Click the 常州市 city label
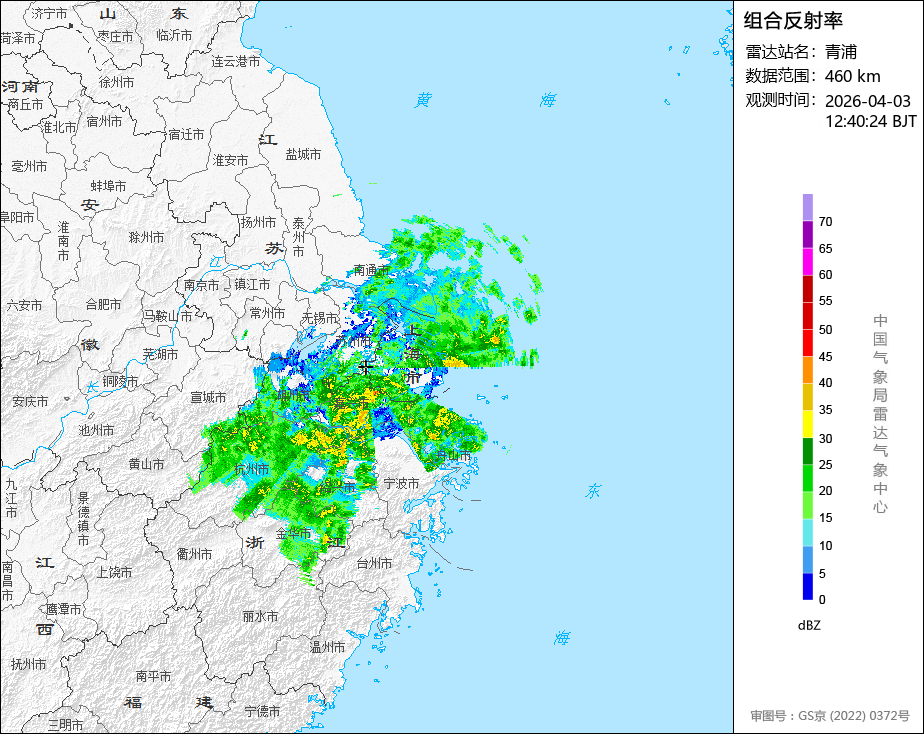The height and width of the screenshot is (734, 924). click(x=268, y=313)
